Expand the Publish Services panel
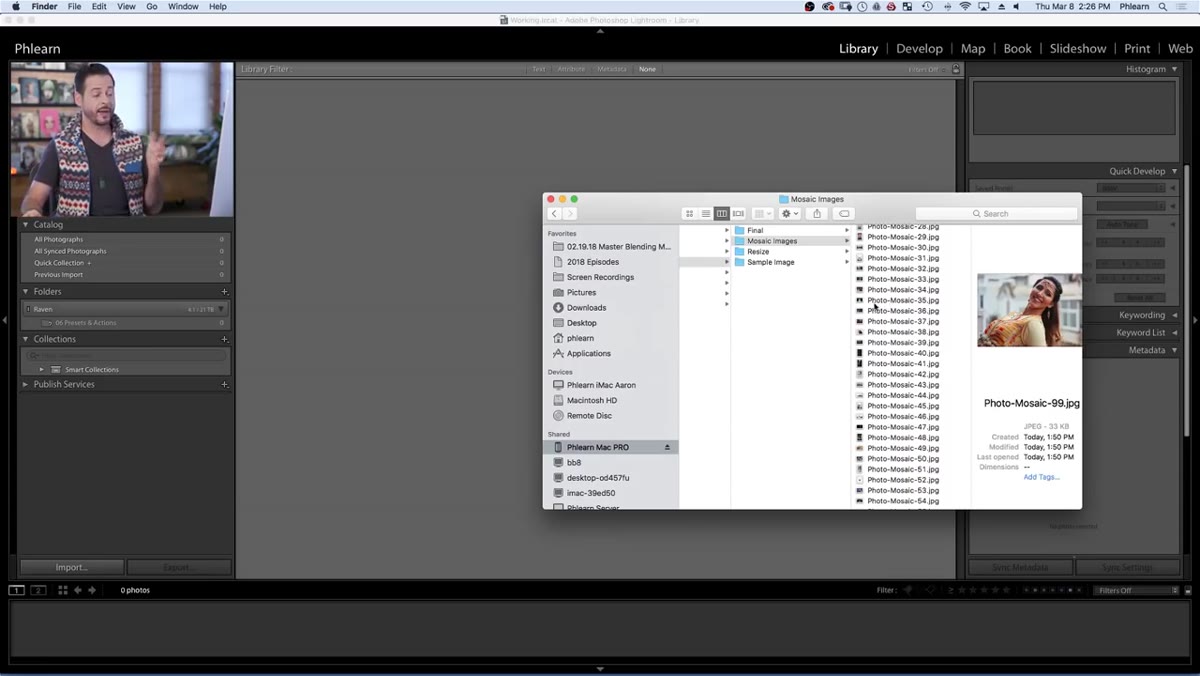The height and width of the screenshot is (676, 1200). (x=26, y=384)
